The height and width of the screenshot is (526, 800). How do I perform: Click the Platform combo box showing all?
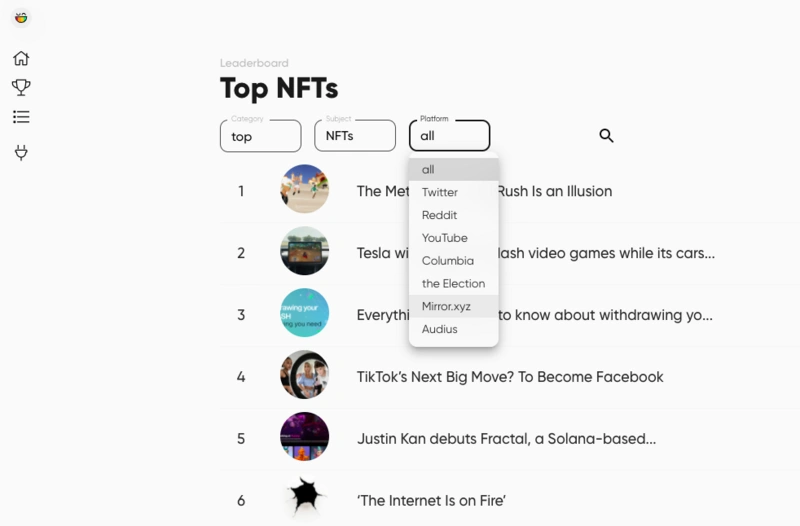[449, 136]
